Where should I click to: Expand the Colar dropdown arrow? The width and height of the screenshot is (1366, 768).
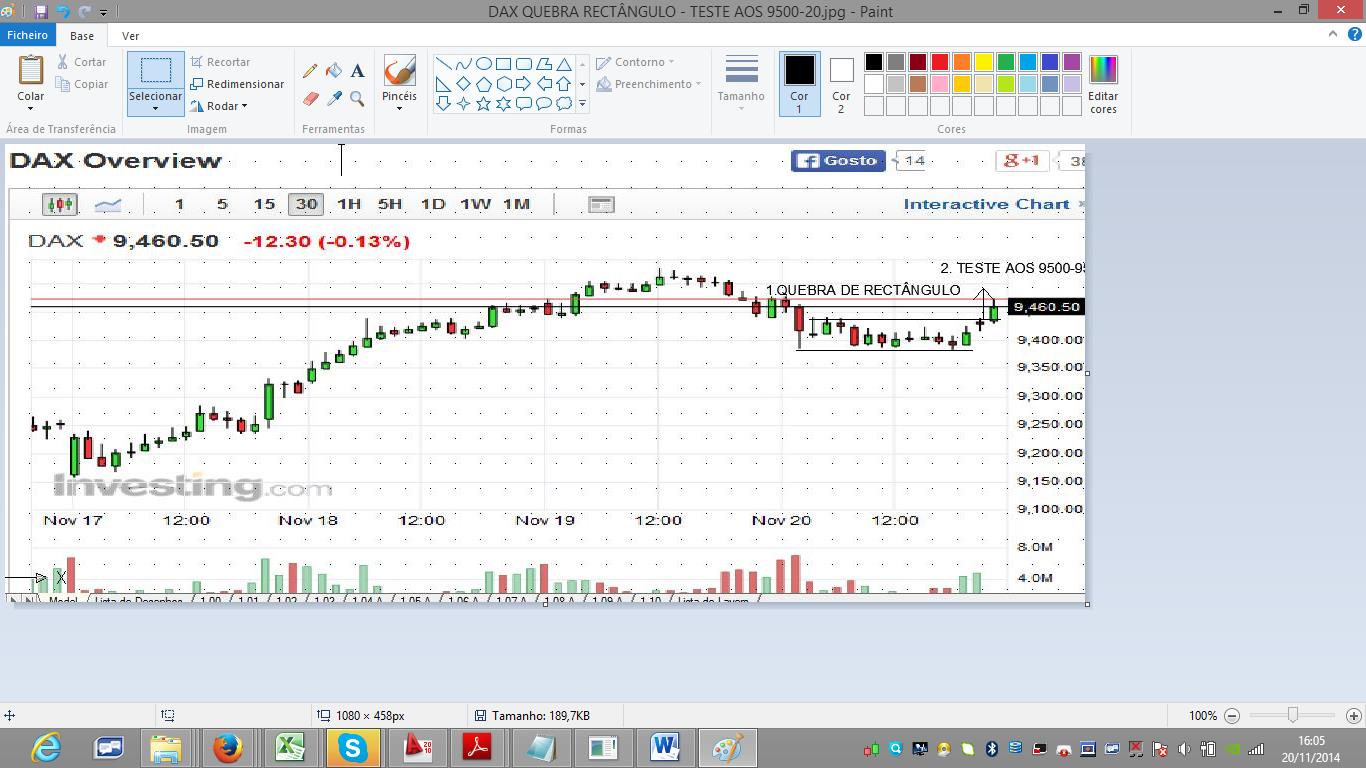pos(30,107)
